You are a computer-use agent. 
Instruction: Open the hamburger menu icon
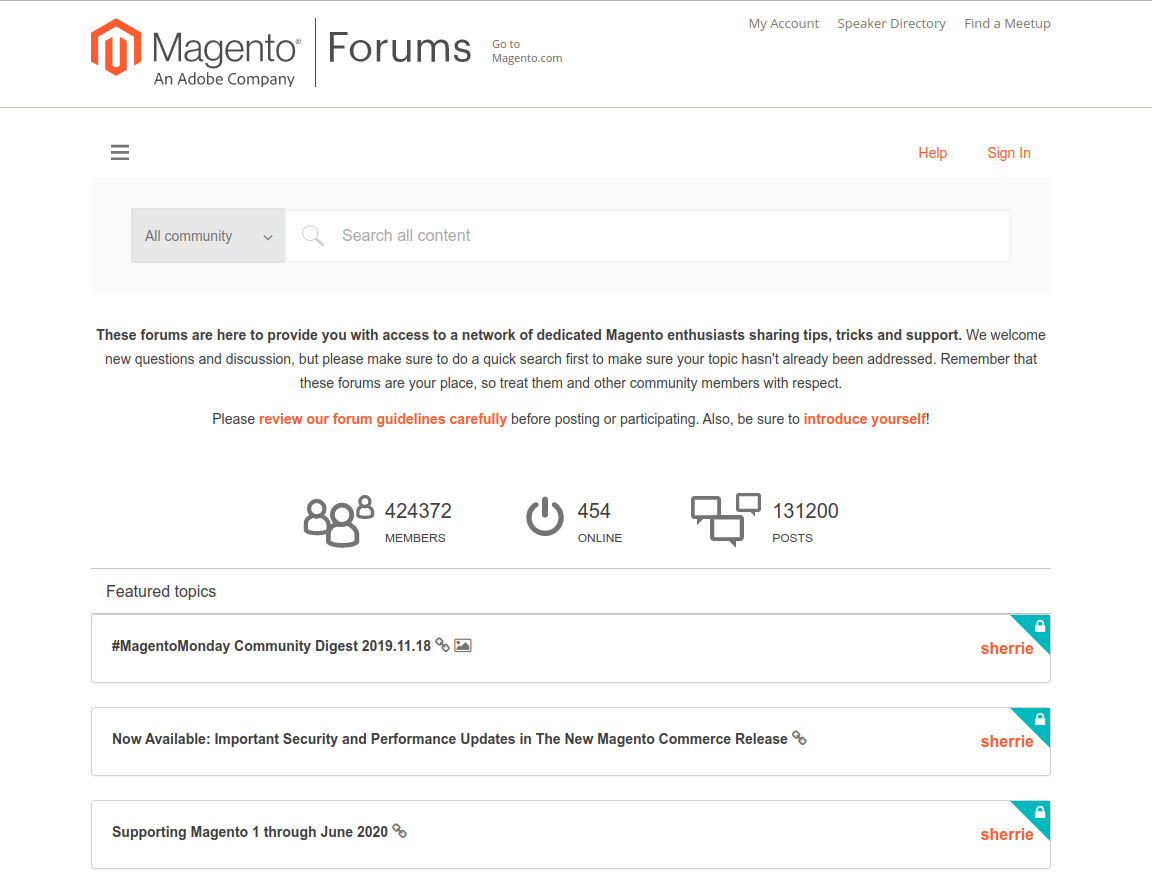pos(120,152)
